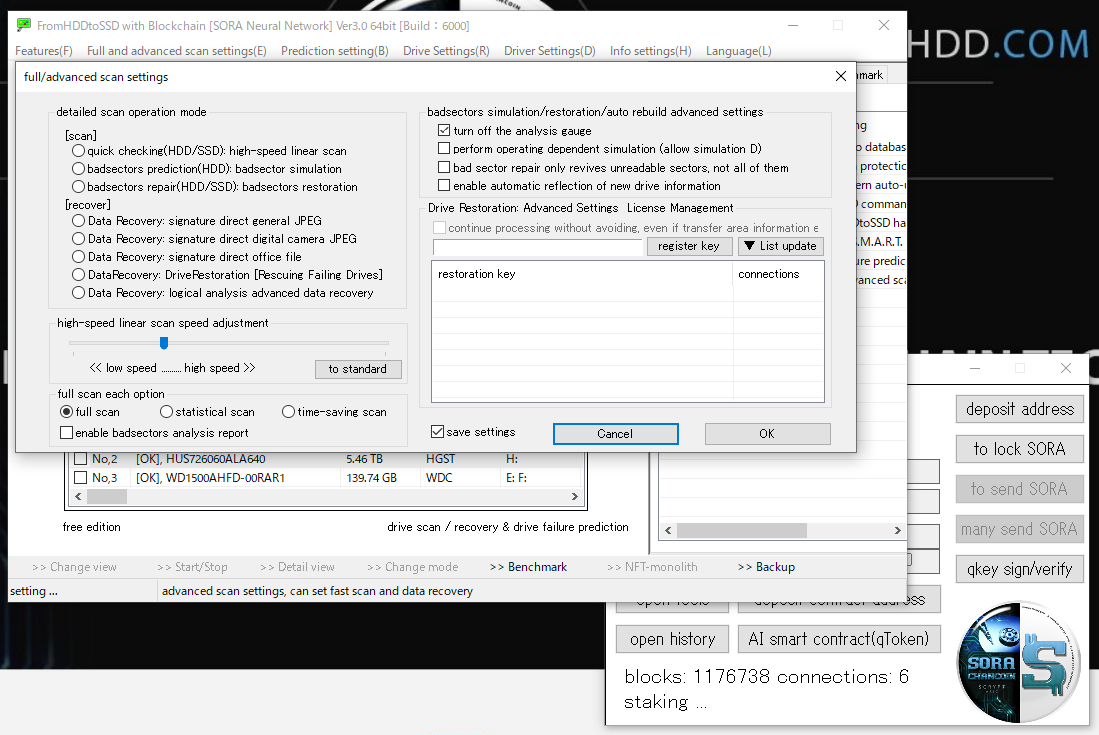This screenshot has height=735, width=1099.
Task: Click >> Start/Stop link
Action: (192, 567)
